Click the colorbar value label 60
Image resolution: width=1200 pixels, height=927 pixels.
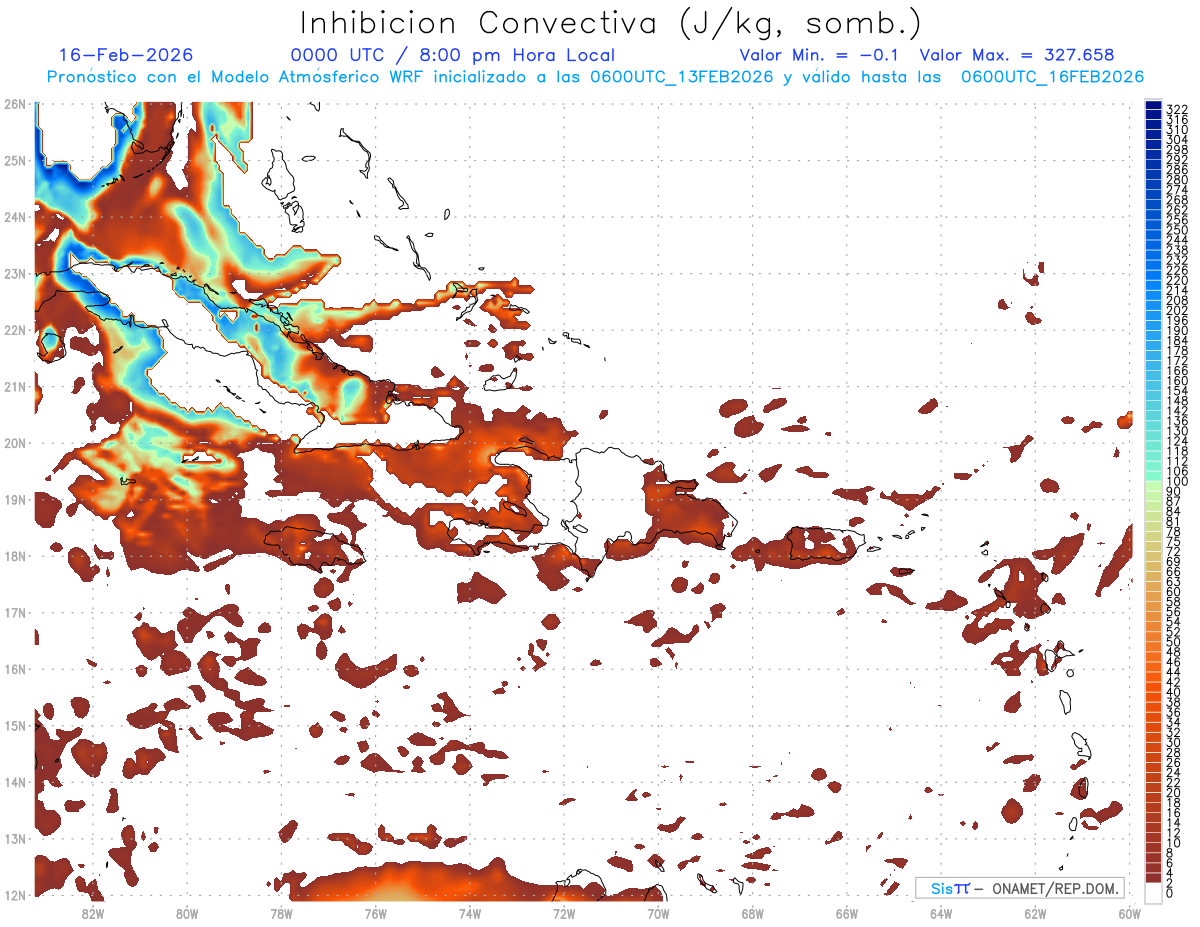(1174, 592)
